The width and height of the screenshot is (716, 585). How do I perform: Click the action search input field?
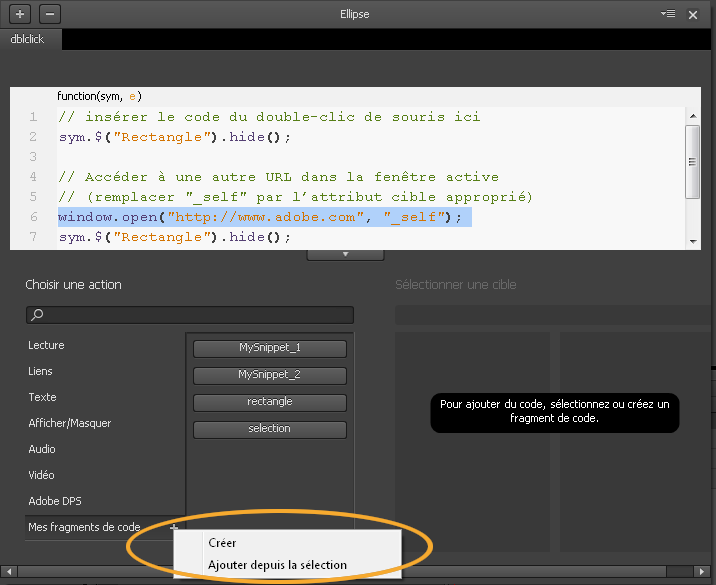coord(190,315)
